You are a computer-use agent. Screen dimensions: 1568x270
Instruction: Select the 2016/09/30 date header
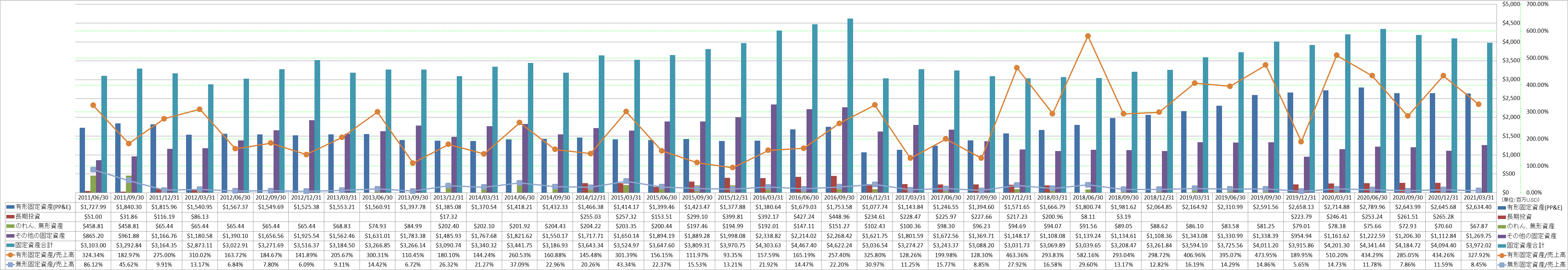pos(839,198)
